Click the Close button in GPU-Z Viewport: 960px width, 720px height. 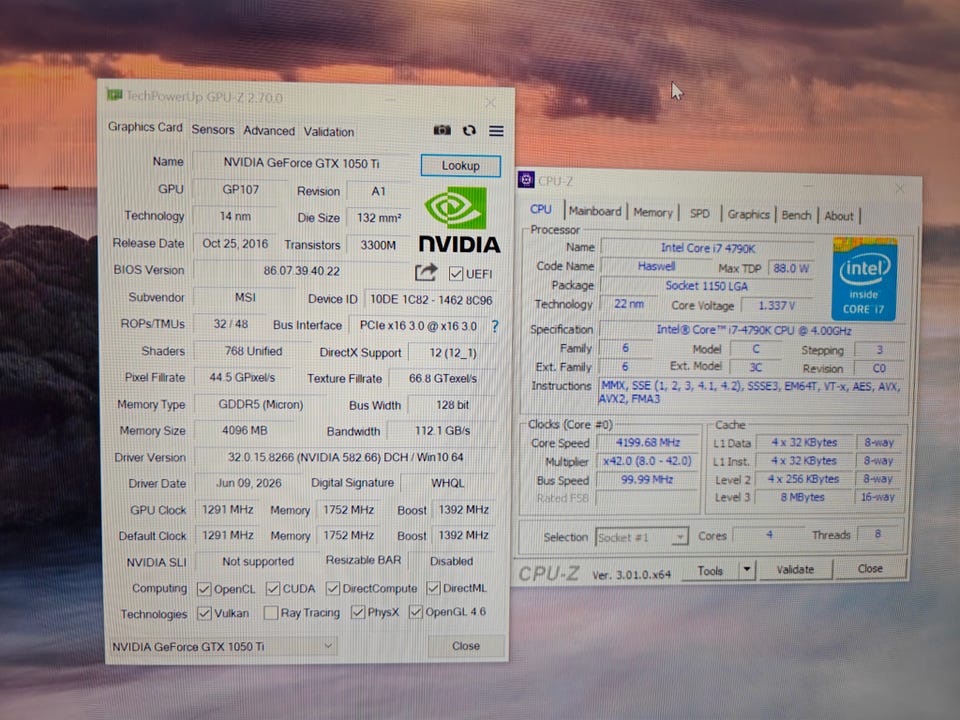[466, 646]
